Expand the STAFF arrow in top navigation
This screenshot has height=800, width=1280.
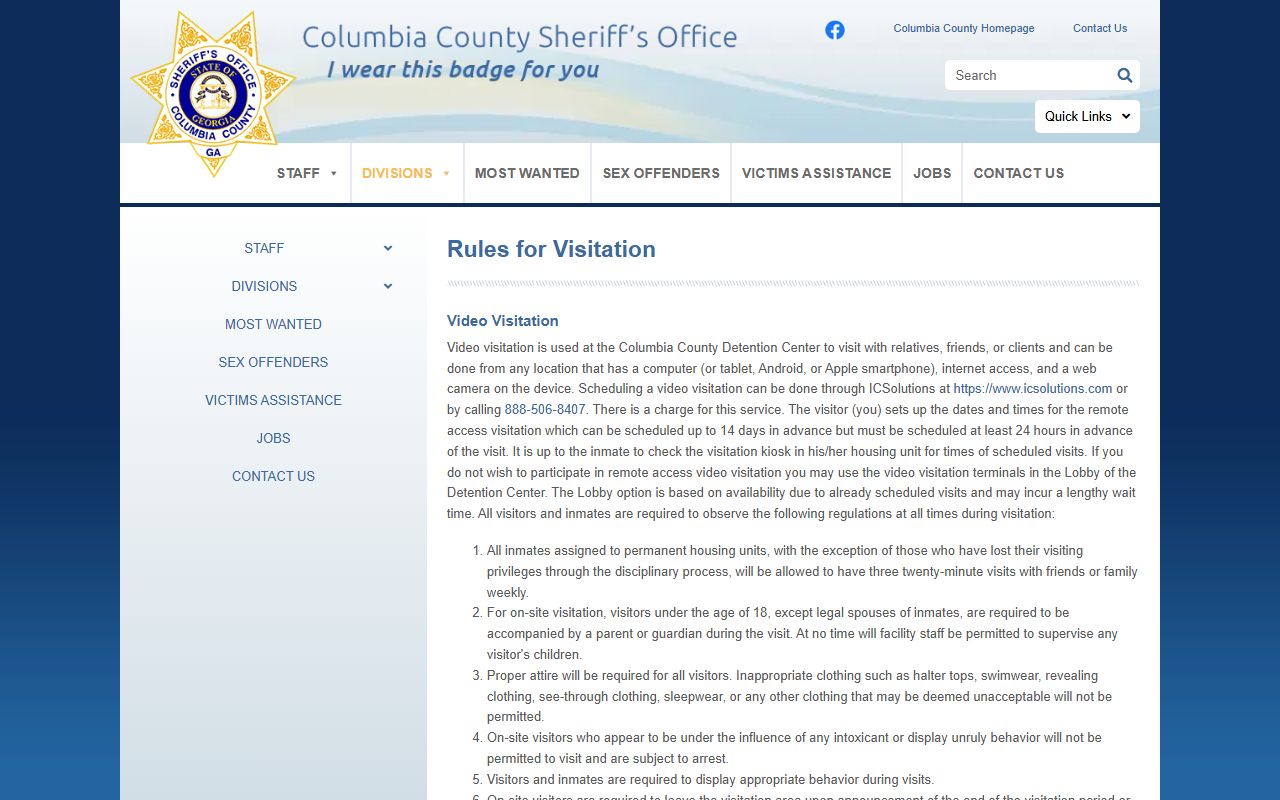click(x=334, y=174)
